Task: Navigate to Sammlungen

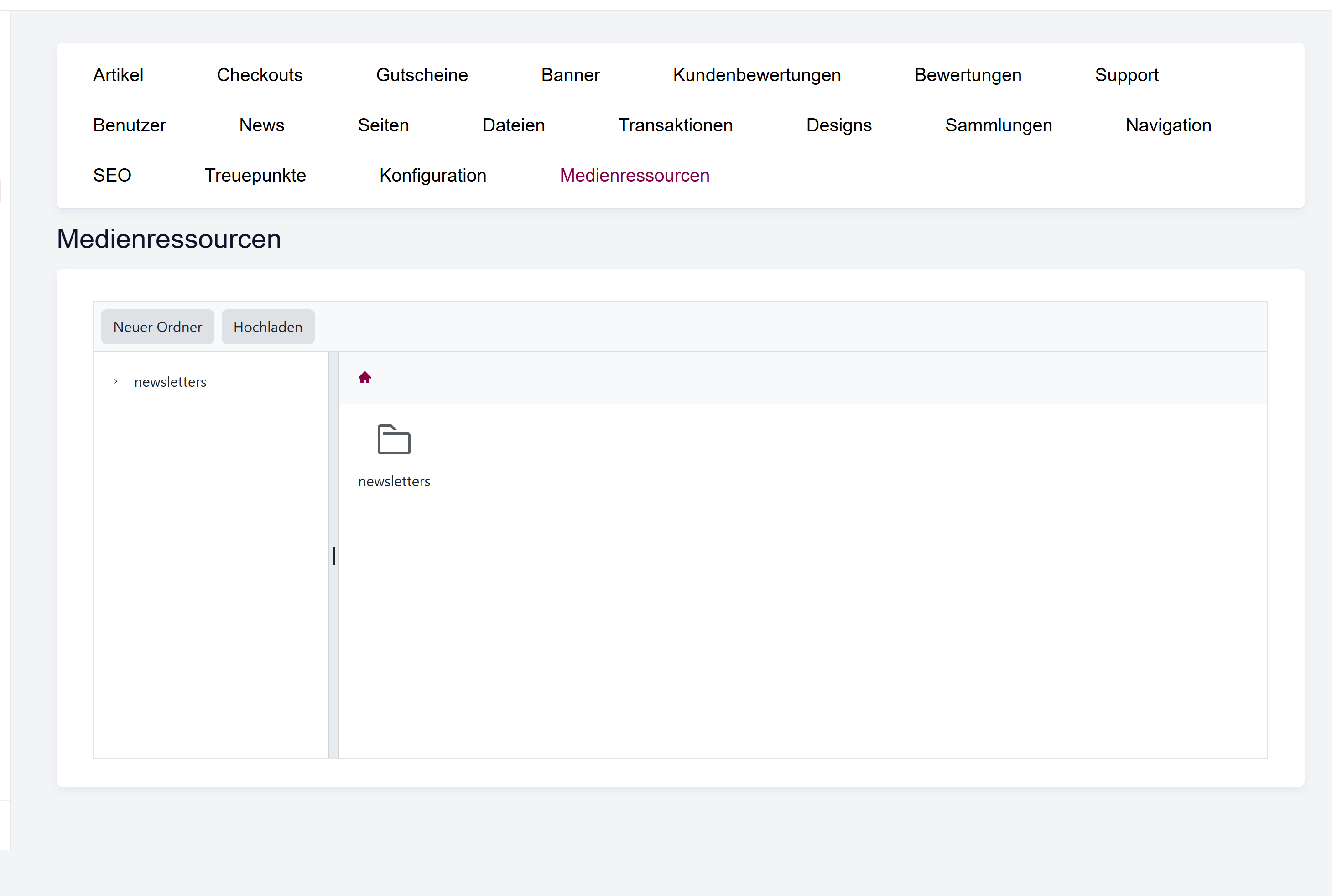Action: [x=998, y=125]
